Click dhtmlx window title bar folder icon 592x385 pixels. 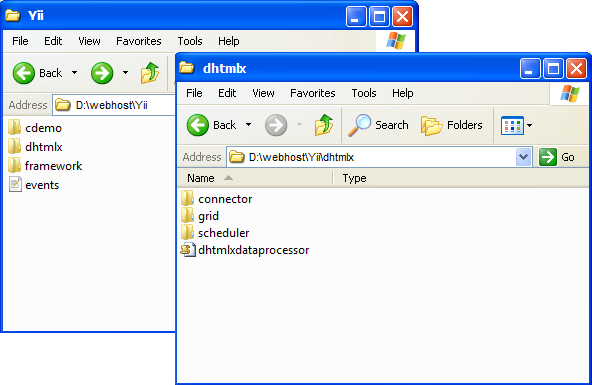pos(187,68)
